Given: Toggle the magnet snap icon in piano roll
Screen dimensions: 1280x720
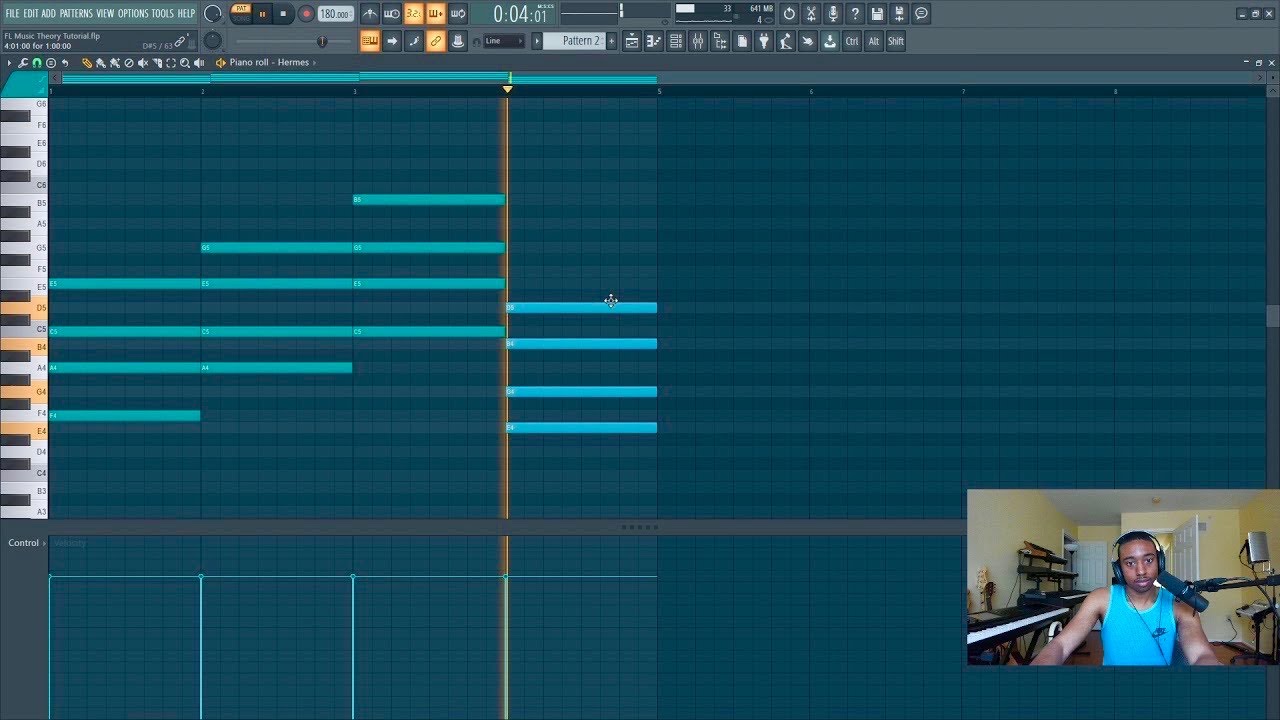Looking at the screenshot, I should (x=37, y=63).
